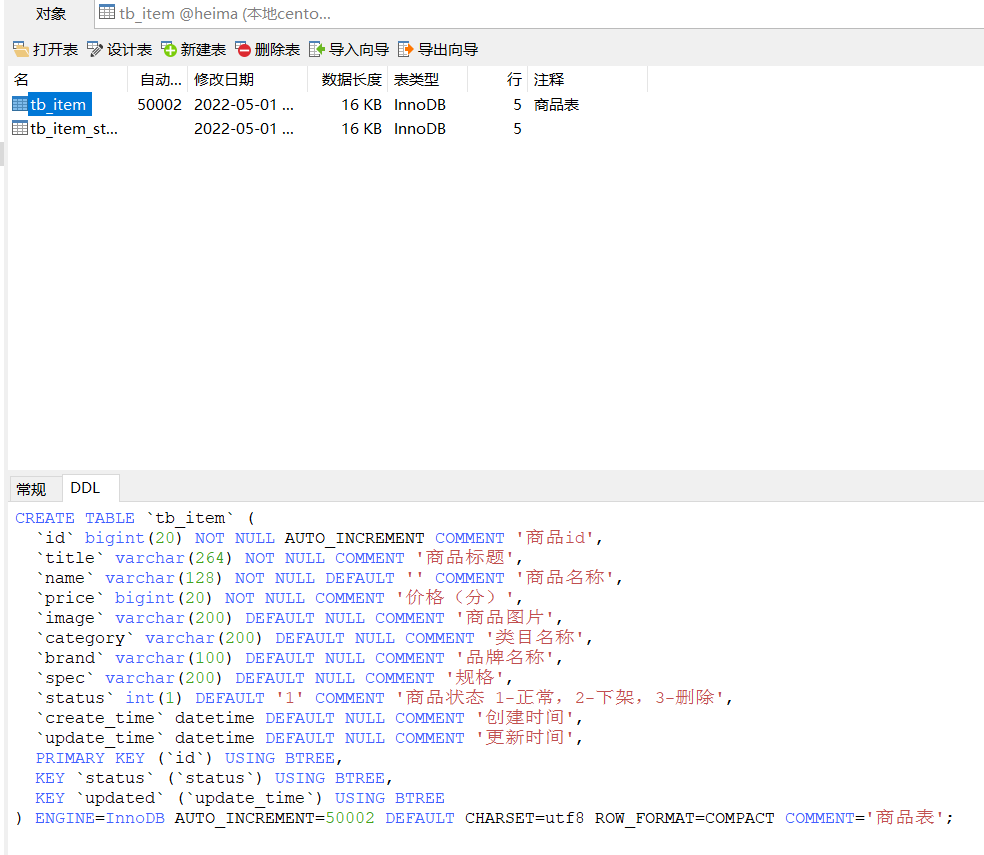The image size is (984, 855).
Task: Click the 设计表 button label
Action: 129,50
